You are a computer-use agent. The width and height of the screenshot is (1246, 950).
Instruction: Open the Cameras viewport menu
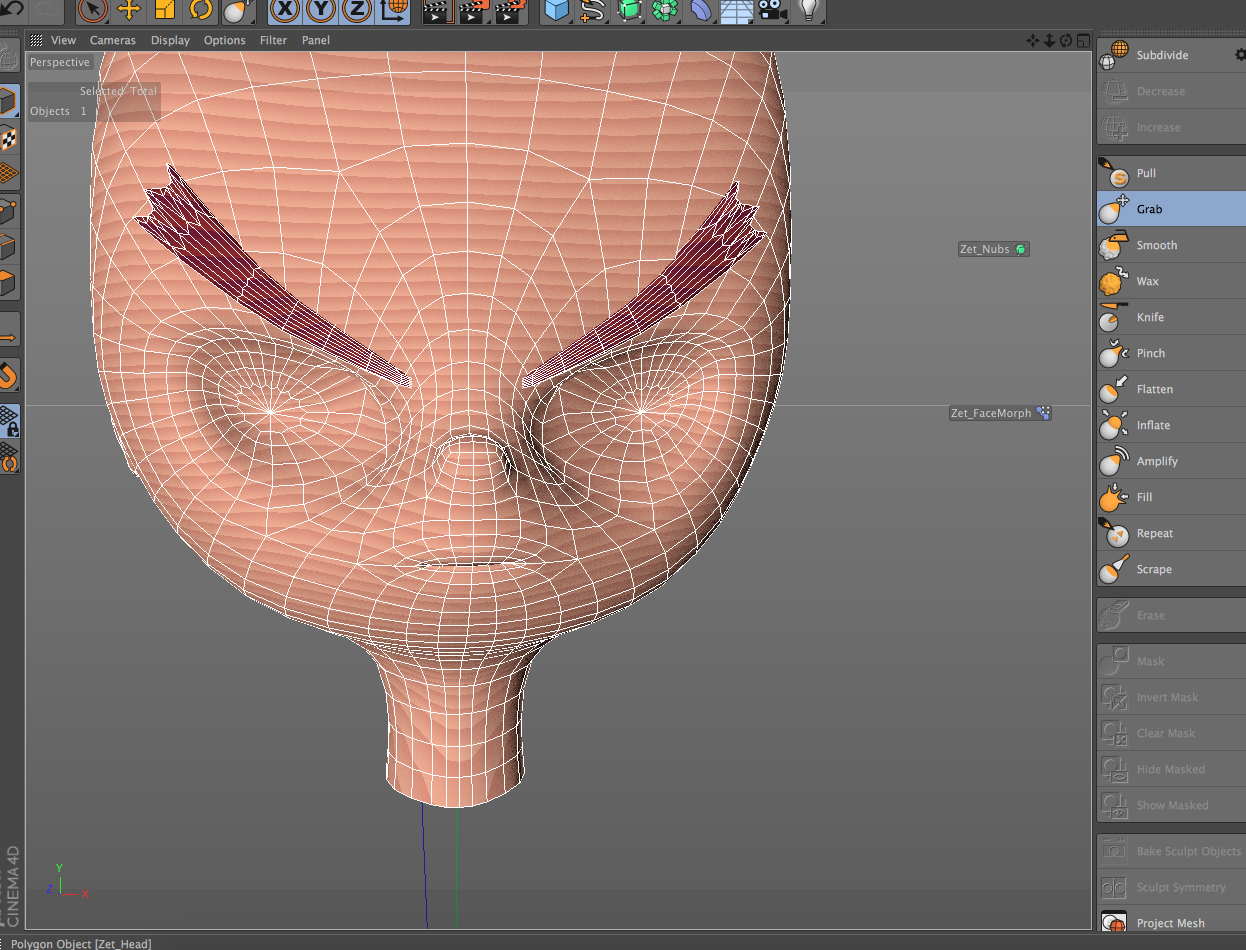(x=112, y=40)
